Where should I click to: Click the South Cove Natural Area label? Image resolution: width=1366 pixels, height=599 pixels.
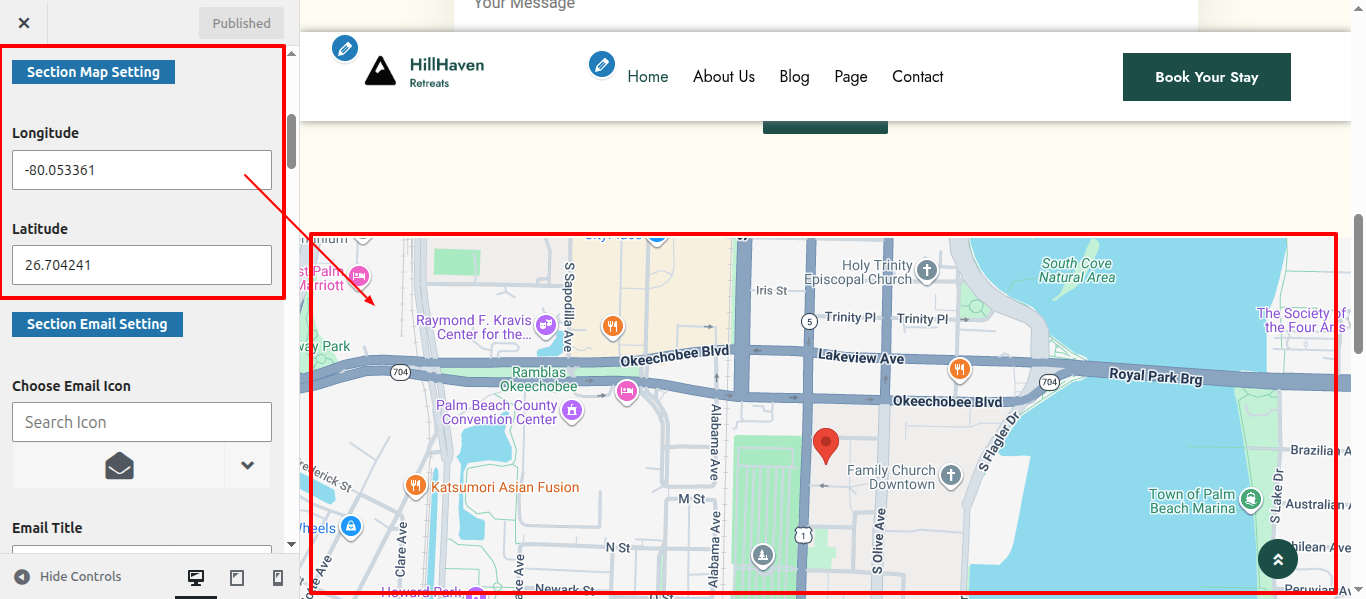point(1077,270)
